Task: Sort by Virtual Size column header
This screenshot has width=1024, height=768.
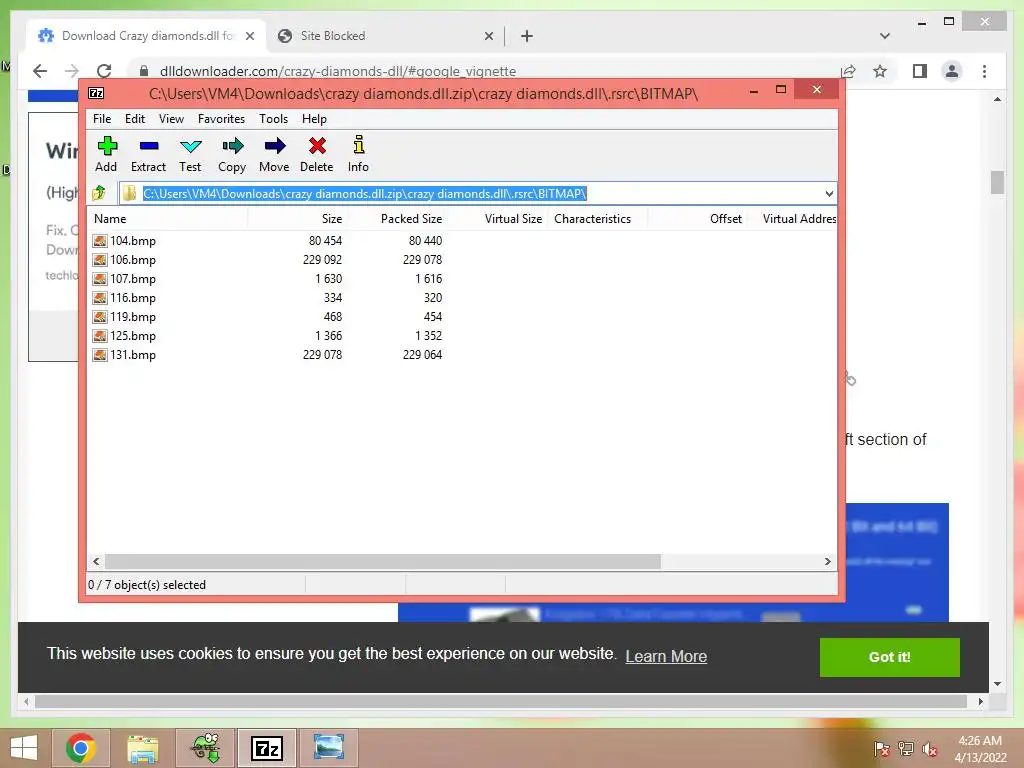Action: [x=498, y=219]
